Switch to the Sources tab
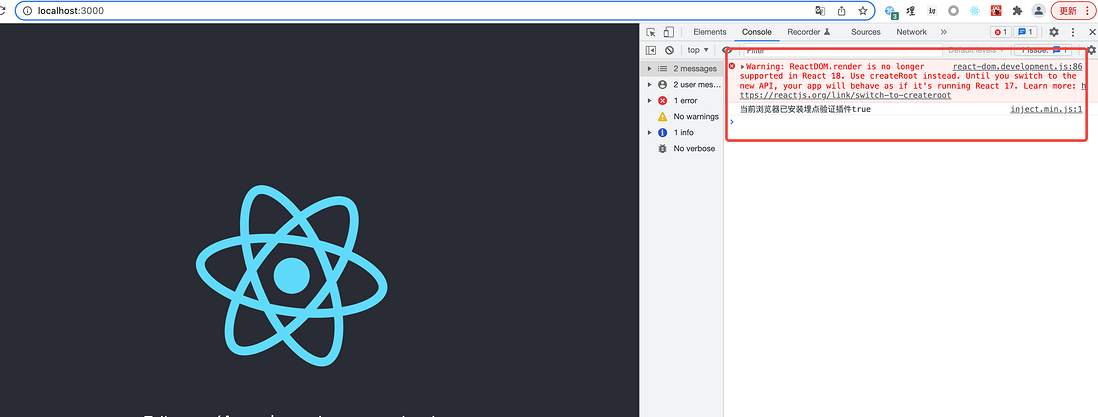 866,32
